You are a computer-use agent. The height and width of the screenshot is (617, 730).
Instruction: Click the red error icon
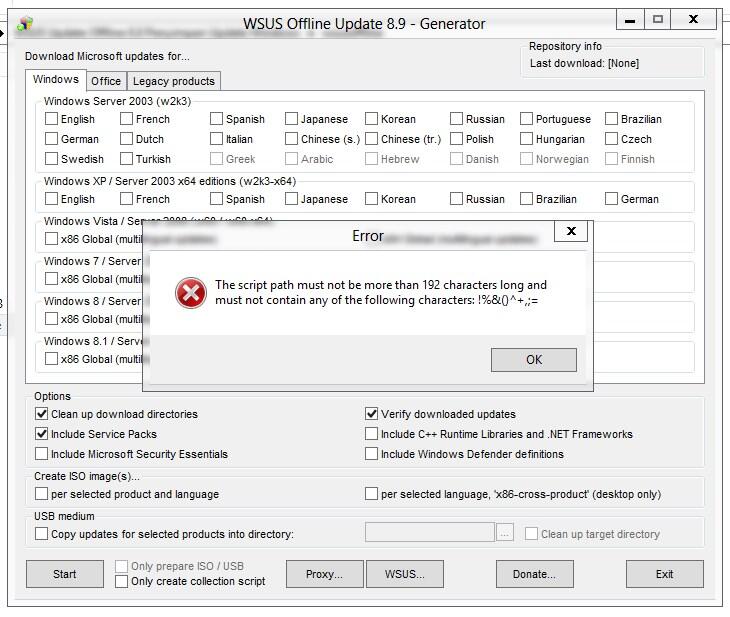pyautogui.click(x=190, y=293)
